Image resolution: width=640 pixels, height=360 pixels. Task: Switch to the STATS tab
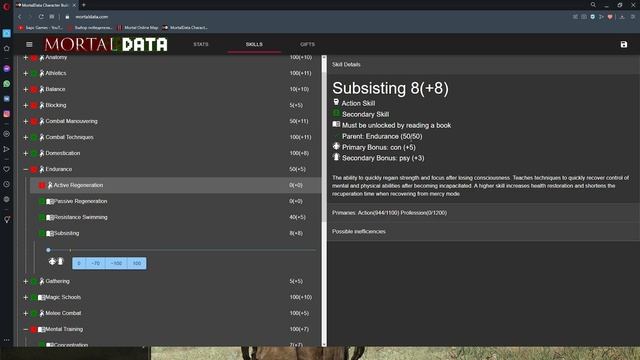click(x=201, y=44)
